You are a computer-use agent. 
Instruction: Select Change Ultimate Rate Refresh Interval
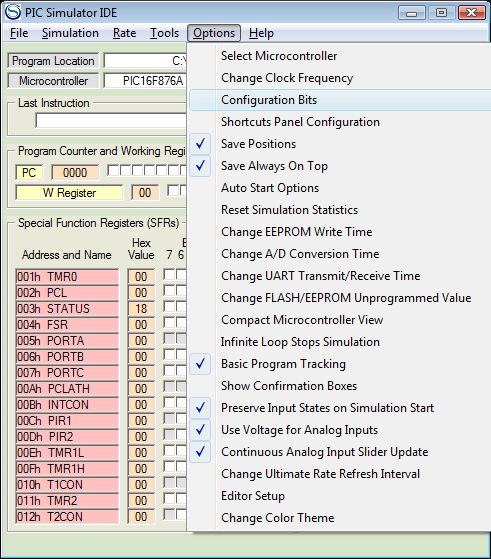340,474
